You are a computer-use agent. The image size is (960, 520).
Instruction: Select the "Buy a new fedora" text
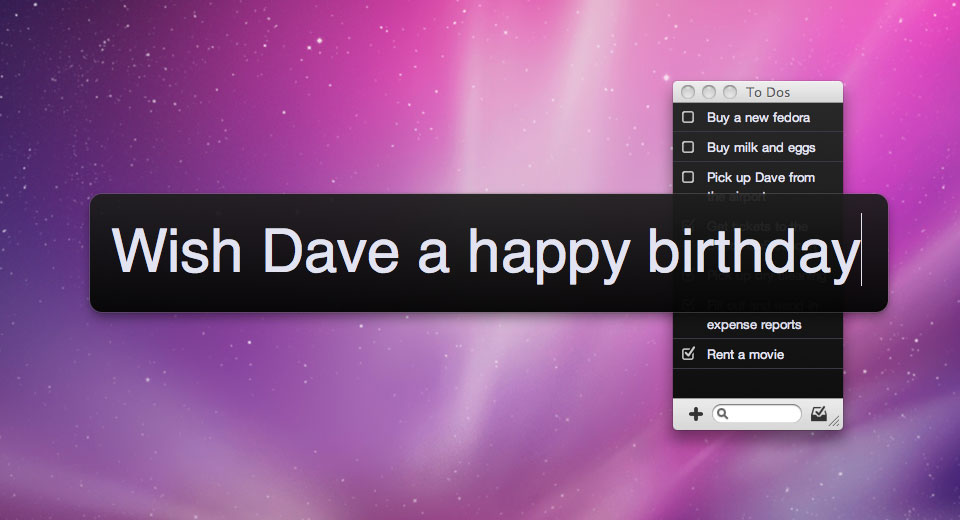(758, 118)
